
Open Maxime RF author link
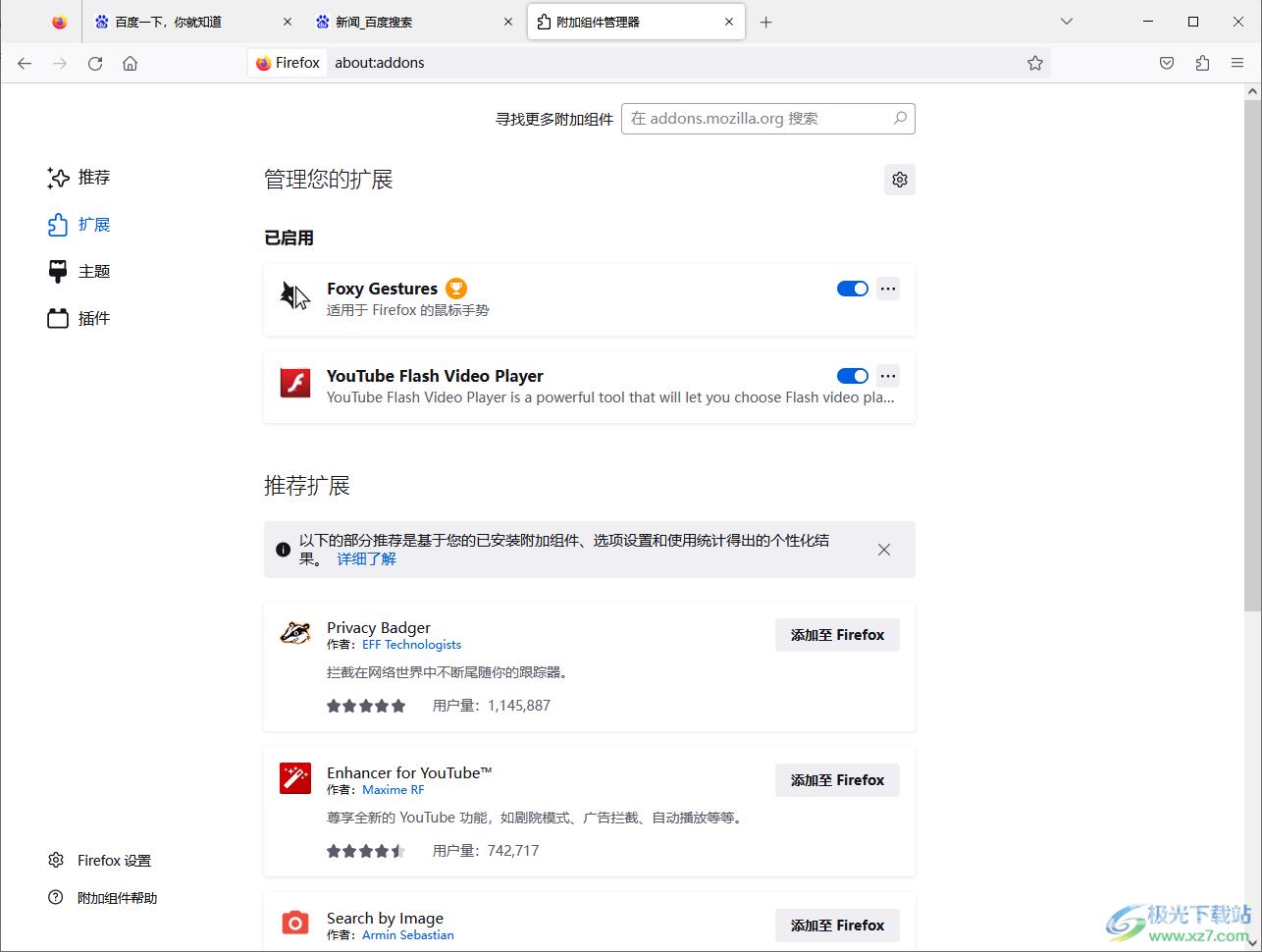[x=393, y=790]
